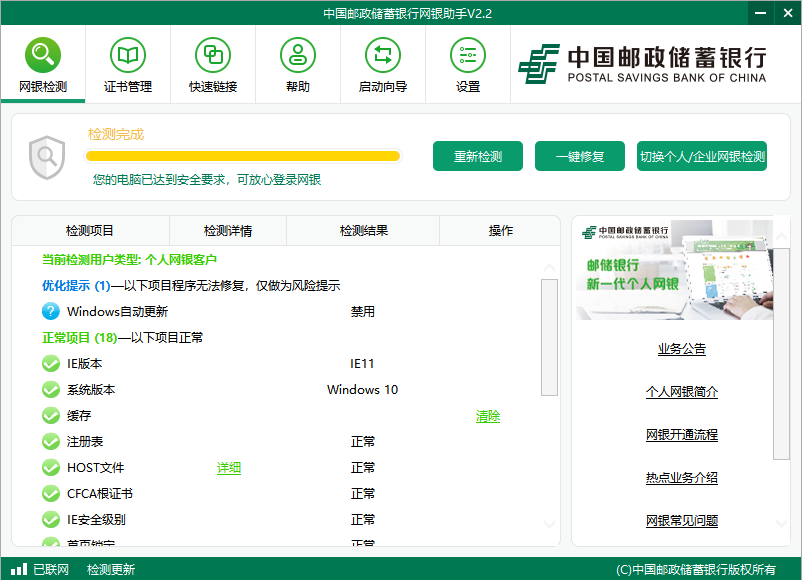Click the green check beside CFCA根证书
802x580 pixels.
(x=51, y=494)
